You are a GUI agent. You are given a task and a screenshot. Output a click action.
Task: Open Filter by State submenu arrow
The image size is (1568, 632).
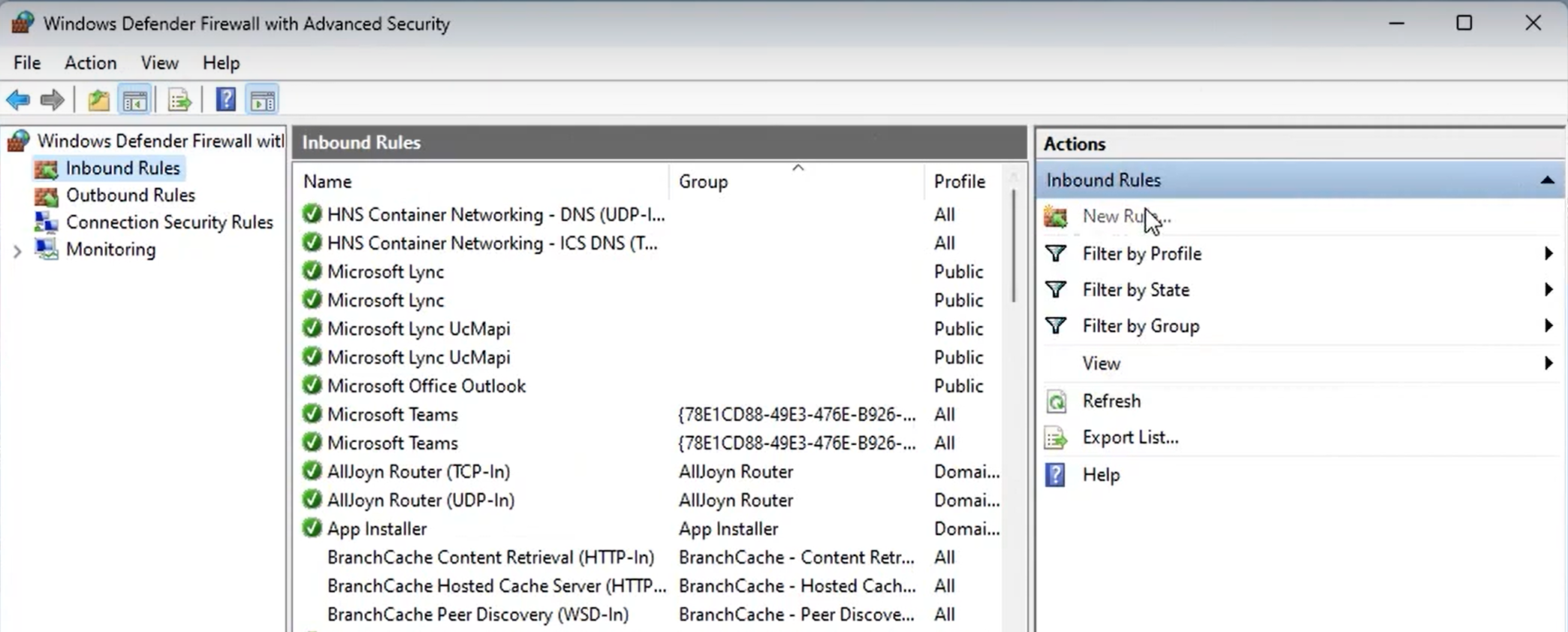[x=1548, y=289]
